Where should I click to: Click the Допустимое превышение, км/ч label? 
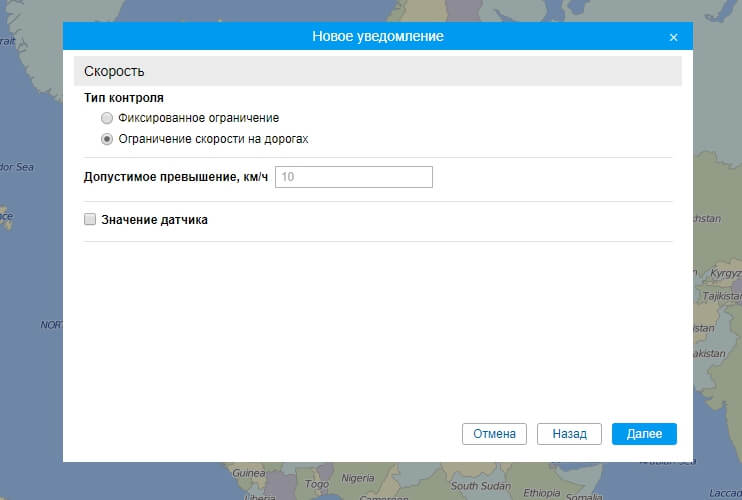tap(176, 177)
